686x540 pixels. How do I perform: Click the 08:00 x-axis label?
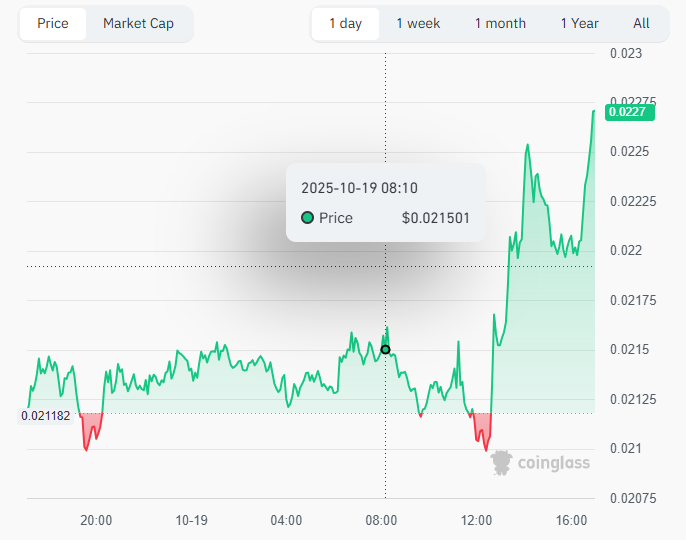coord(382,520)
